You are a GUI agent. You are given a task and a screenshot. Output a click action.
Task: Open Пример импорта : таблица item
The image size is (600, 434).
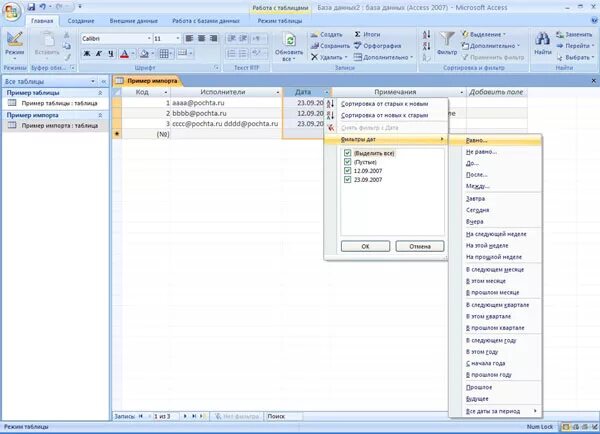click(x=55, y=126)
